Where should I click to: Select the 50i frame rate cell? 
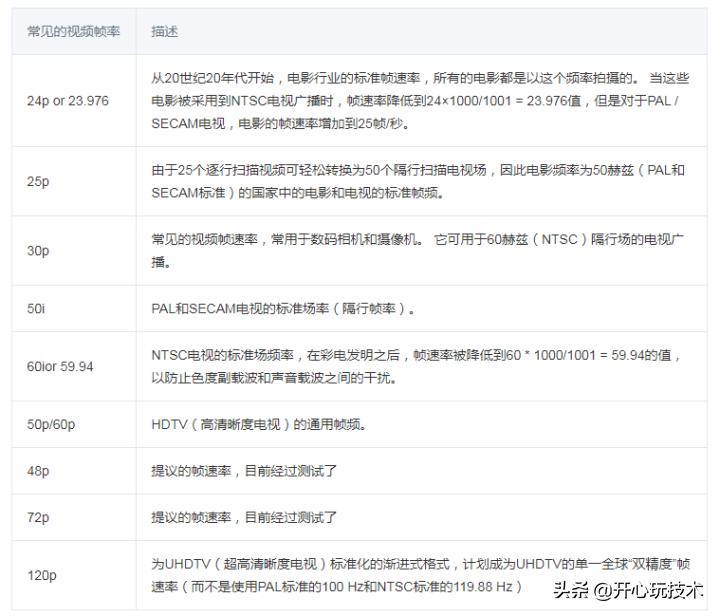pyautogui.click(x=73, y=308)
